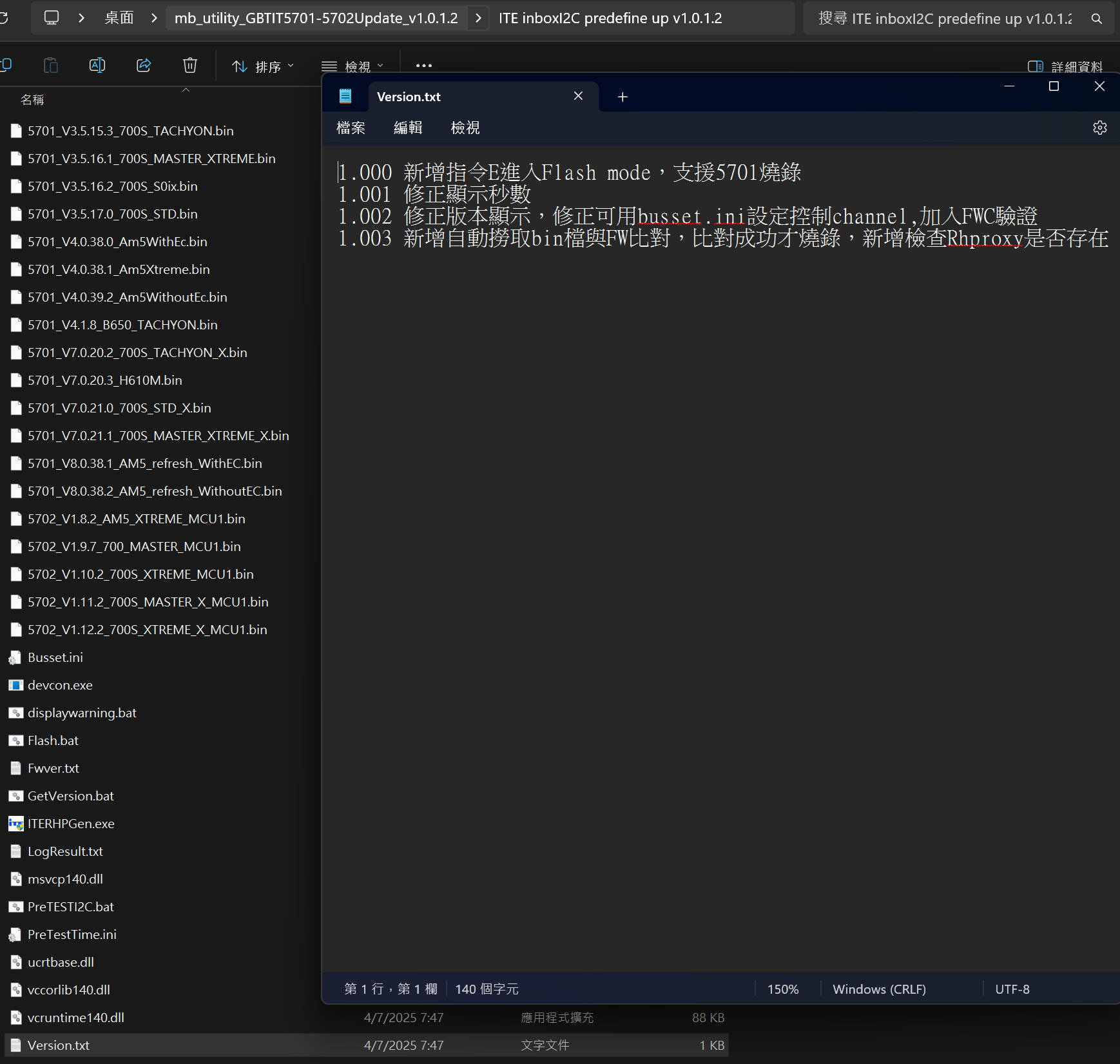Open the 檢視 view dropdown in Explorer toolbar

[x=352, y=66]
